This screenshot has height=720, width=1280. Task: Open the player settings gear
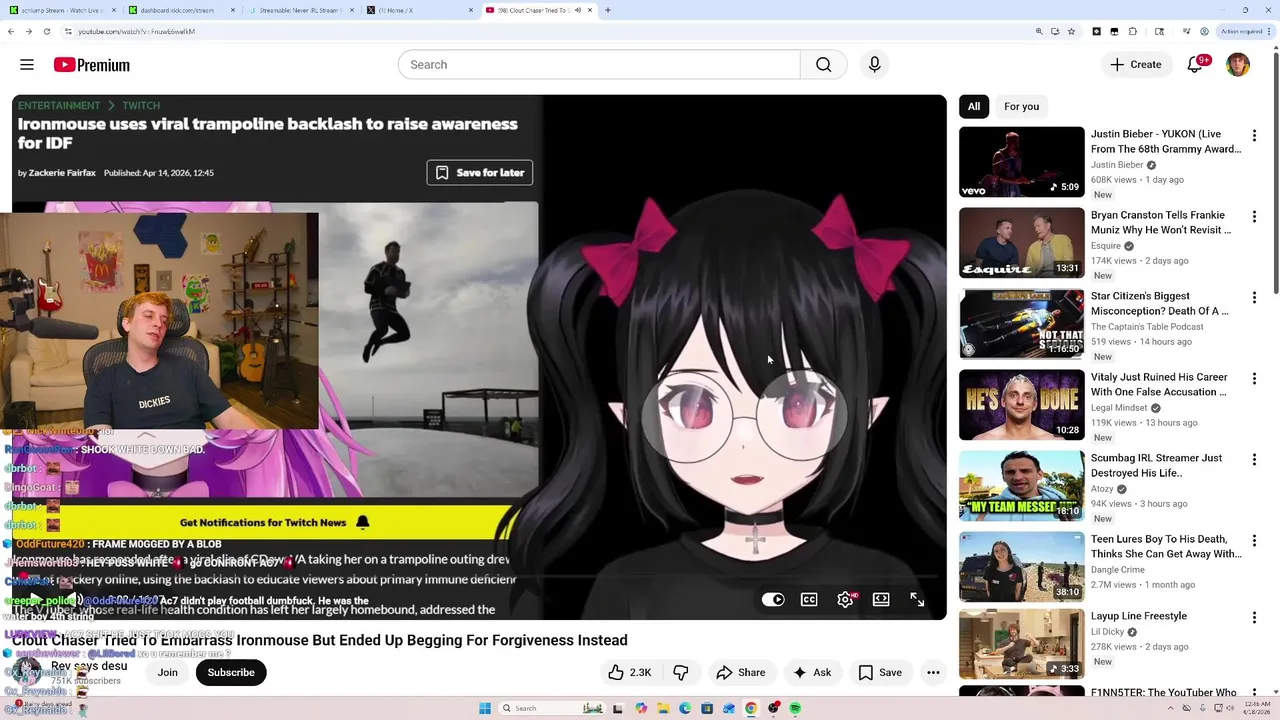(846, 599)
